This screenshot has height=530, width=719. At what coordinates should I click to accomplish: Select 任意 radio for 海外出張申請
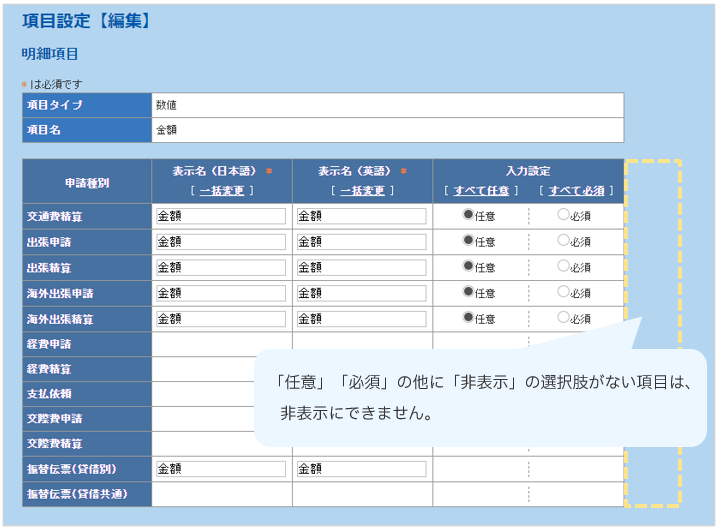467,292
